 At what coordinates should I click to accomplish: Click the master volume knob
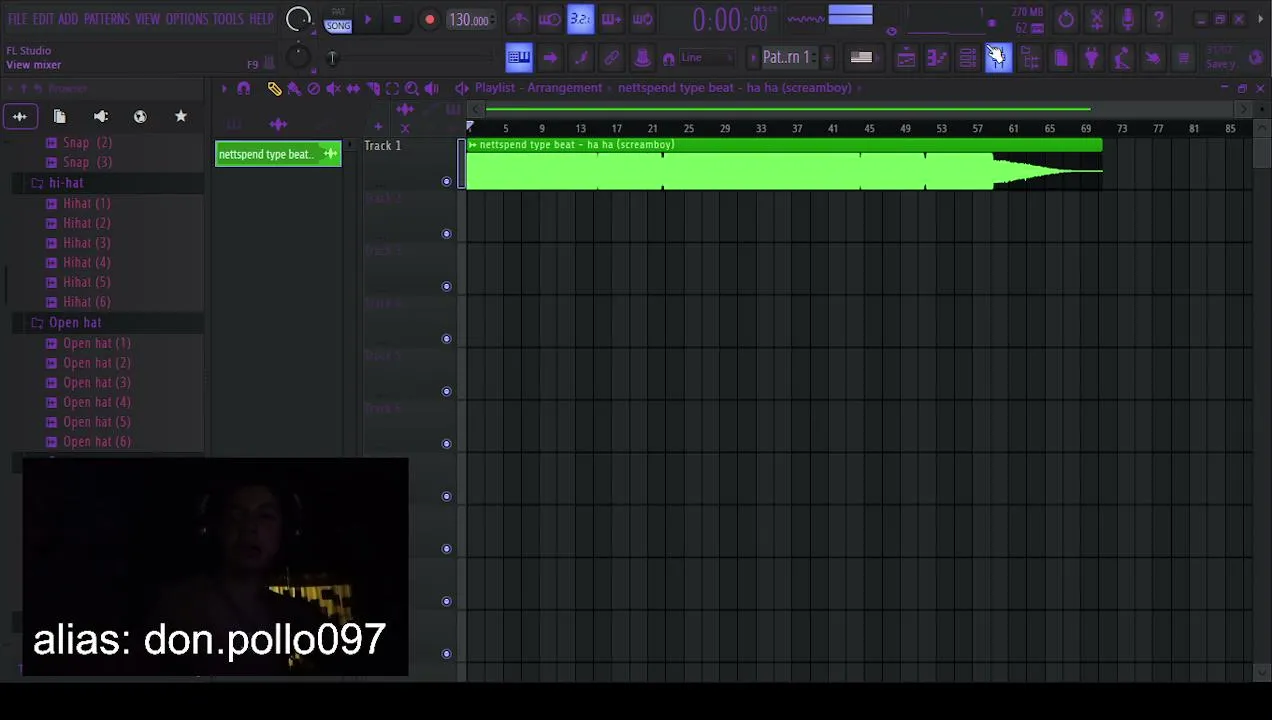pos(298,19)
